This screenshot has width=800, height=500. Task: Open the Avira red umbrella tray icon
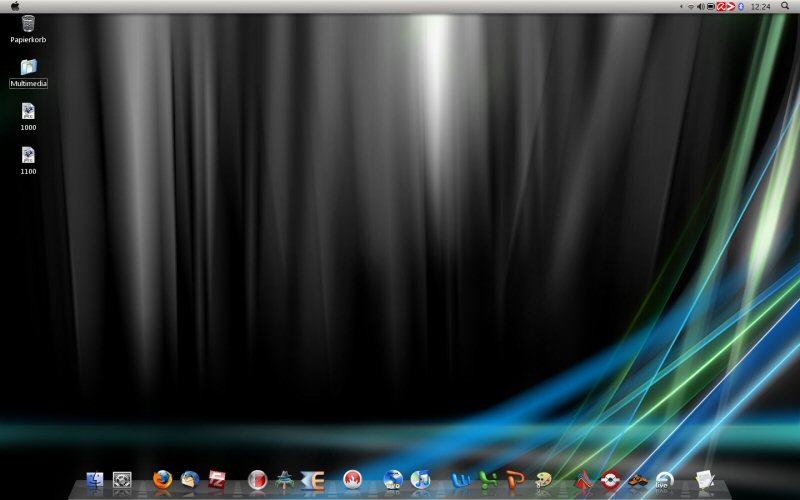pyautogui.click(x=721, y=7)
